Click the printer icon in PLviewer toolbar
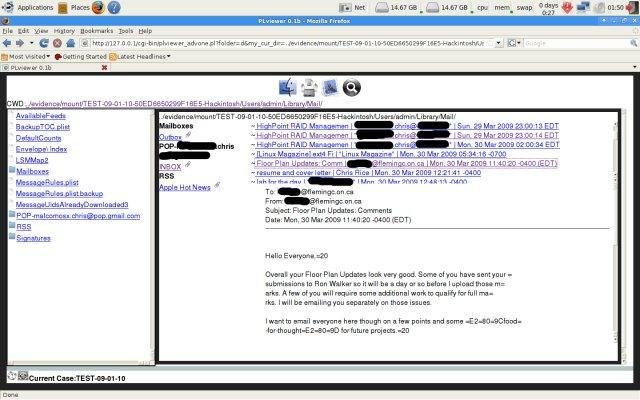This screenshot has width=640, height=400. coord(309,87)
